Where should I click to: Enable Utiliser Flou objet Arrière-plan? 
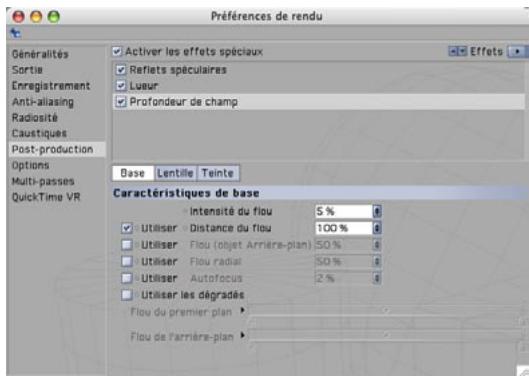click(x=127, y=245)
